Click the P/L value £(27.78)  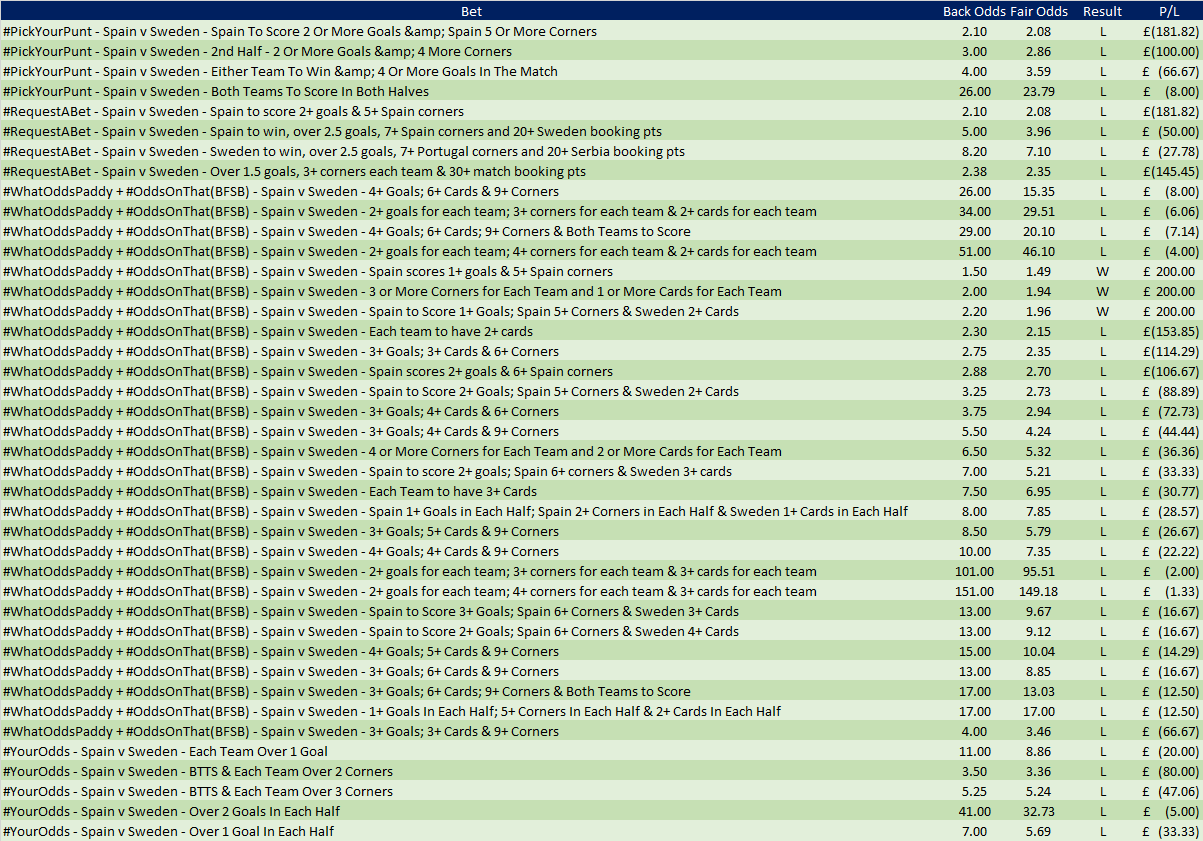tap(1169, 151)
